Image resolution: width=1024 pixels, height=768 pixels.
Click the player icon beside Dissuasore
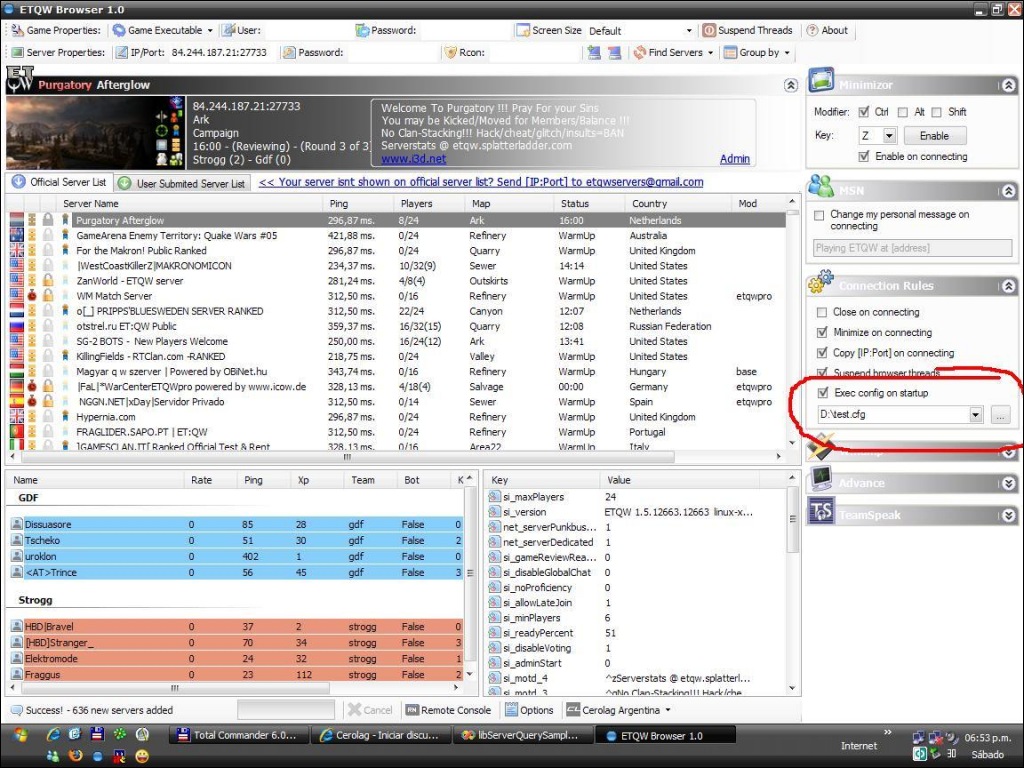[x=17, y=524]
